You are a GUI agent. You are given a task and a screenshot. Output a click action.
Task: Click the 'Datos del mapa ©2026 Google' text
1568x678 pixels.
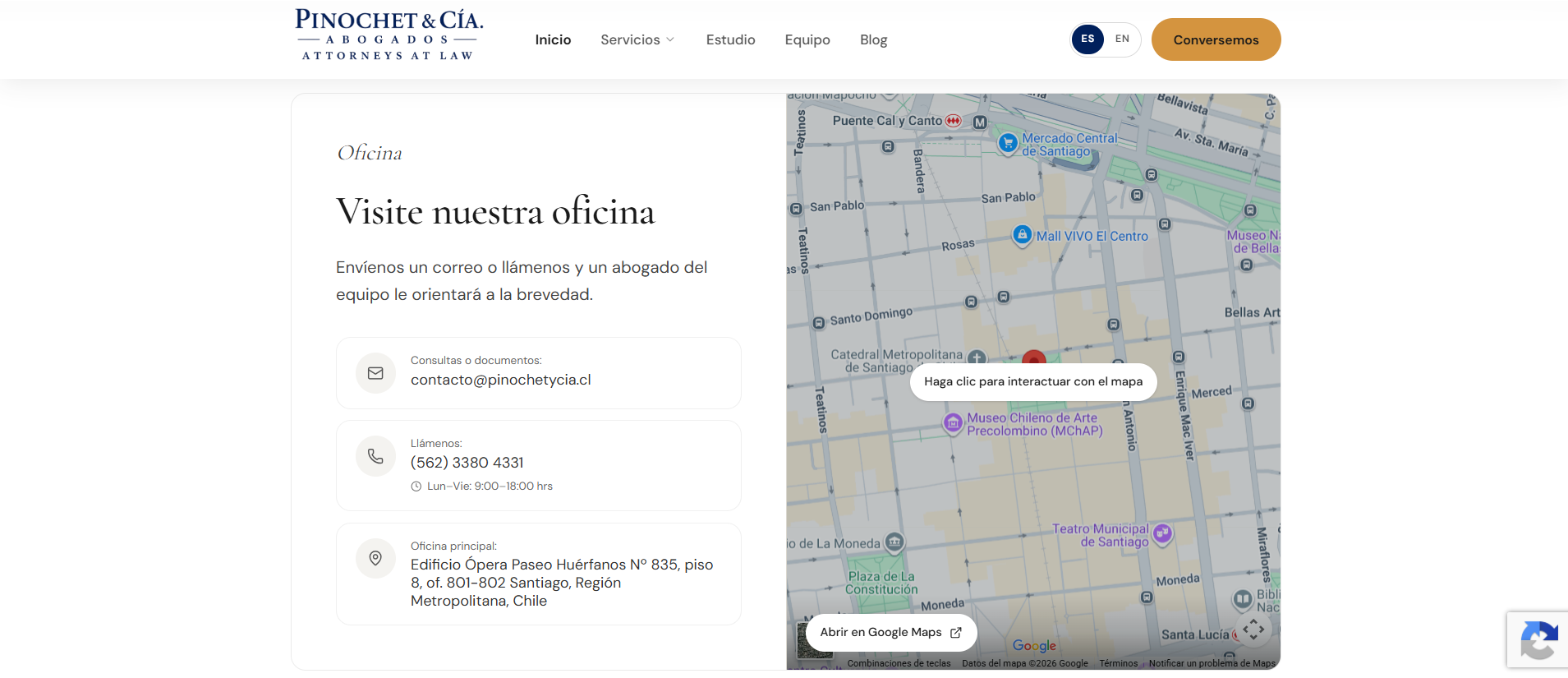click(x=1025, y=663)
